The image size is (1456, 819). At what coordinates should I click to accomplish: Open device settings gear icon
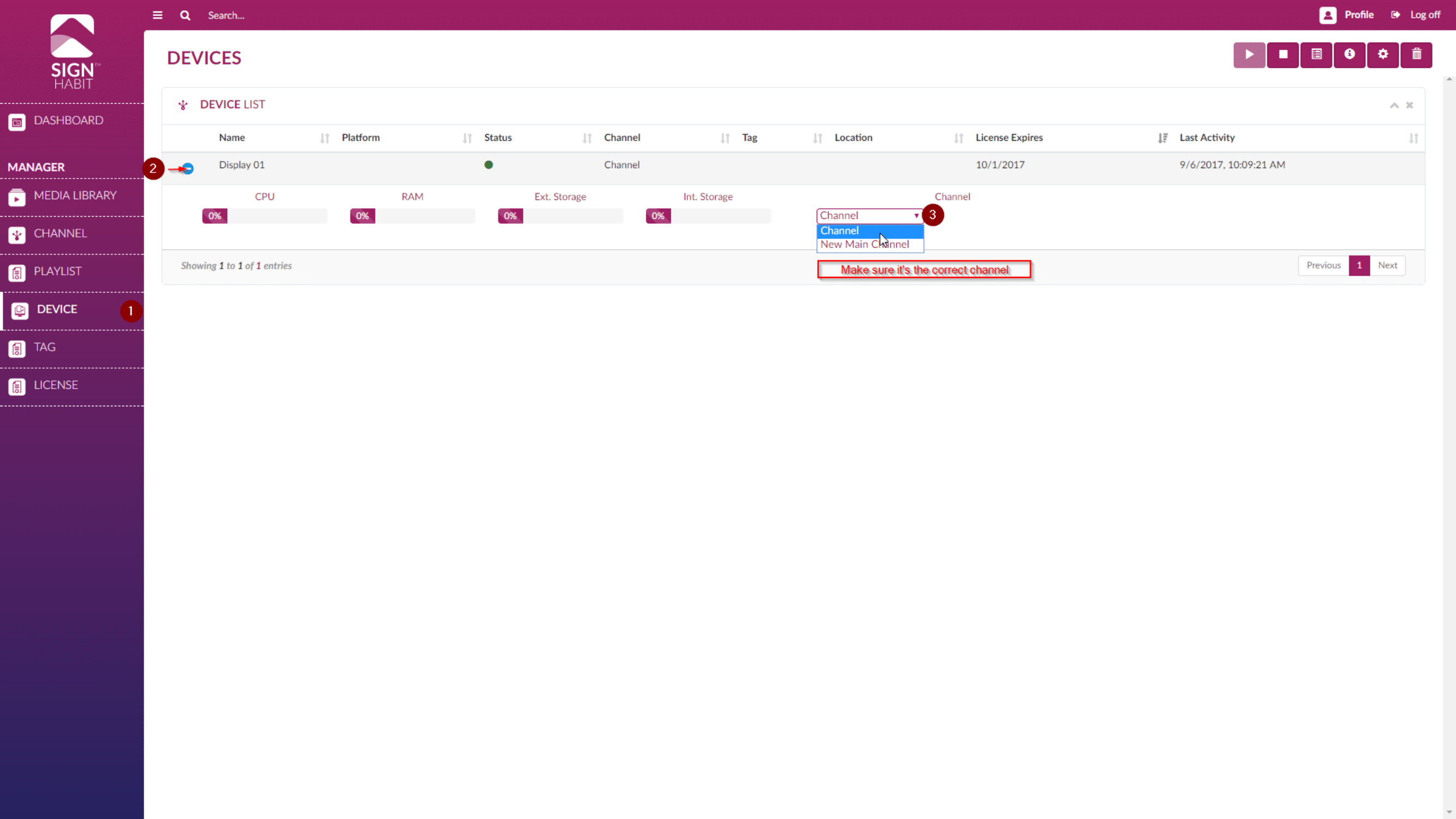point(1383,55)
